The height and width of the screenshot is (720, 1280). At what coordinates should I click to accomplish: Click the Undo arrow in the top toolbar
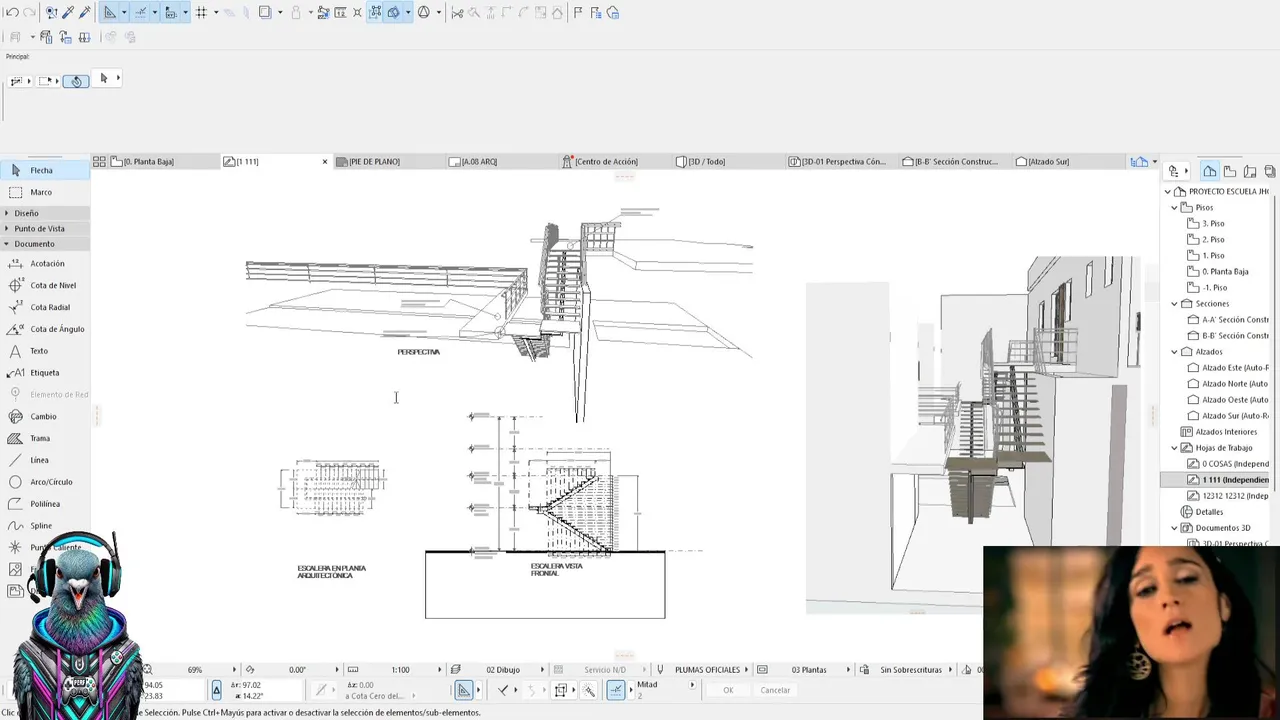click(13, 13)
